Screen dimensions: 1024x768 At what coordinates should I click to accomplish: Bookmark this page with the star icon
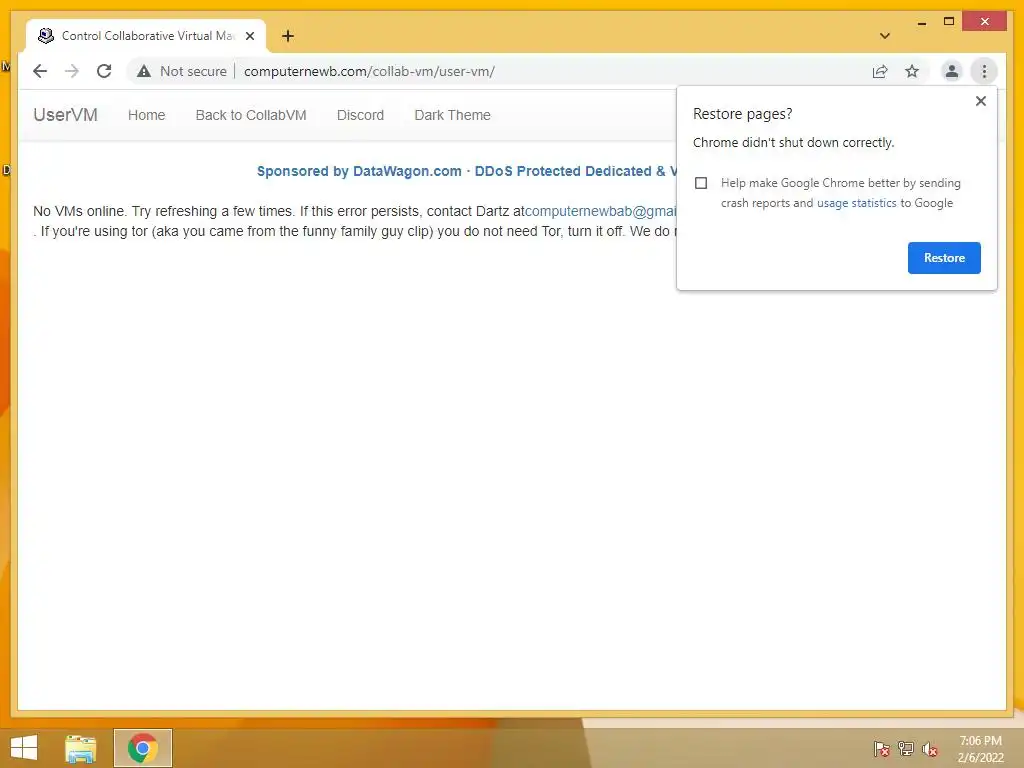[x=912, y=71]
